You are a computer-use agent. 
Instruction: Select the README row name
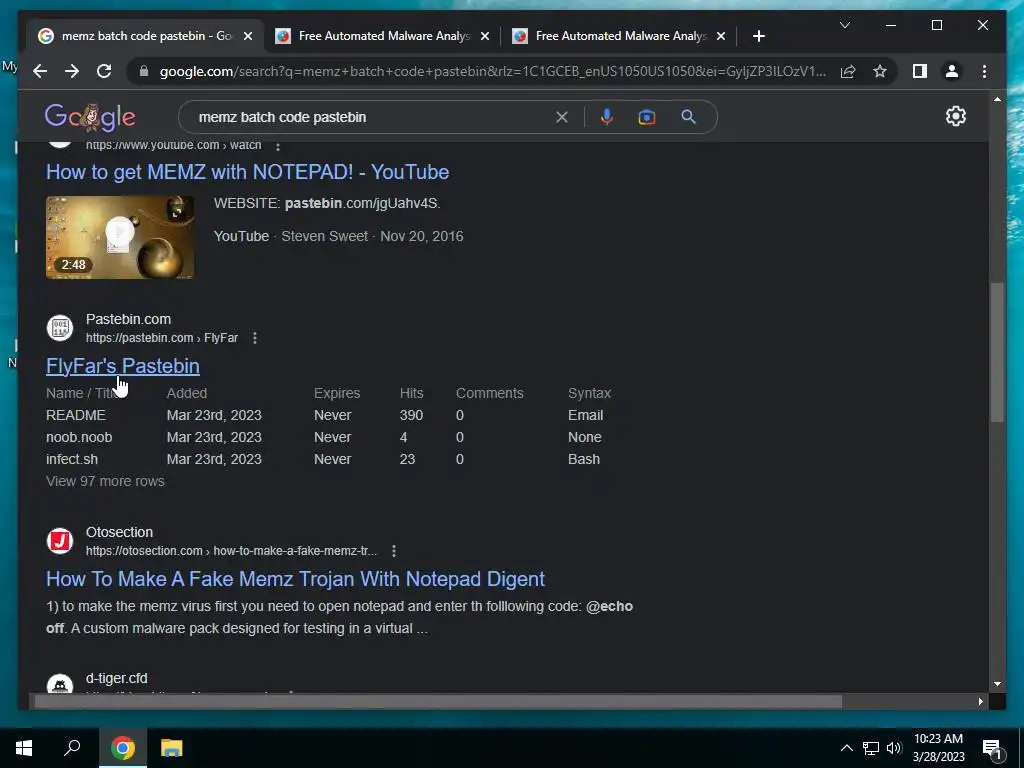(x=76, y=415)
